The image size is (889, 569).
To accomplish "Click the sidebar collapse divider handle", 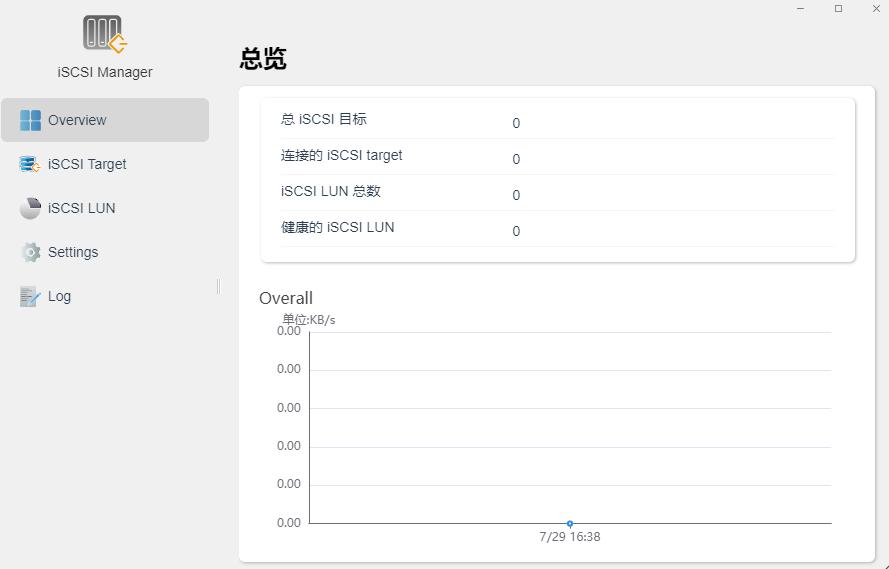I will click(218, 287).
